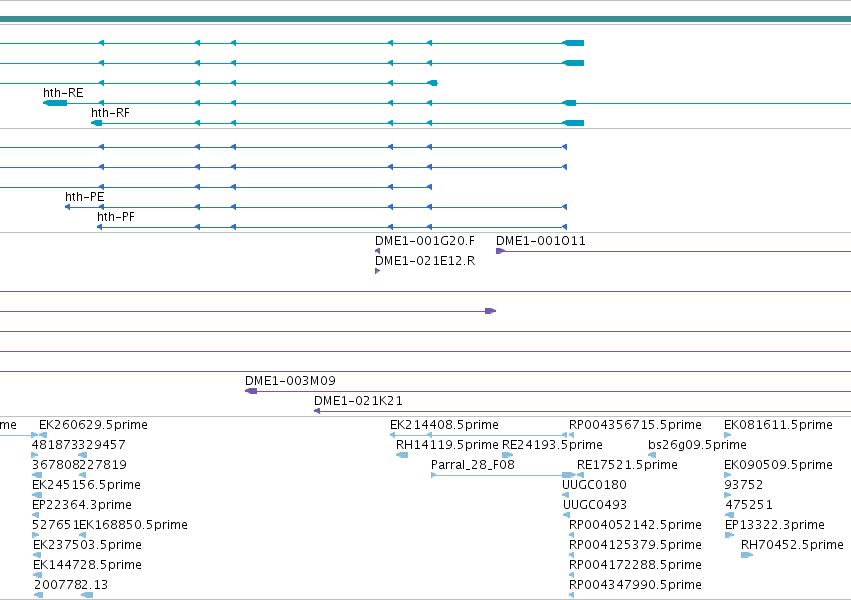Select the RP004052142.5prime label
The height and width of the screenshot is (600, 851).
[636, 525]
